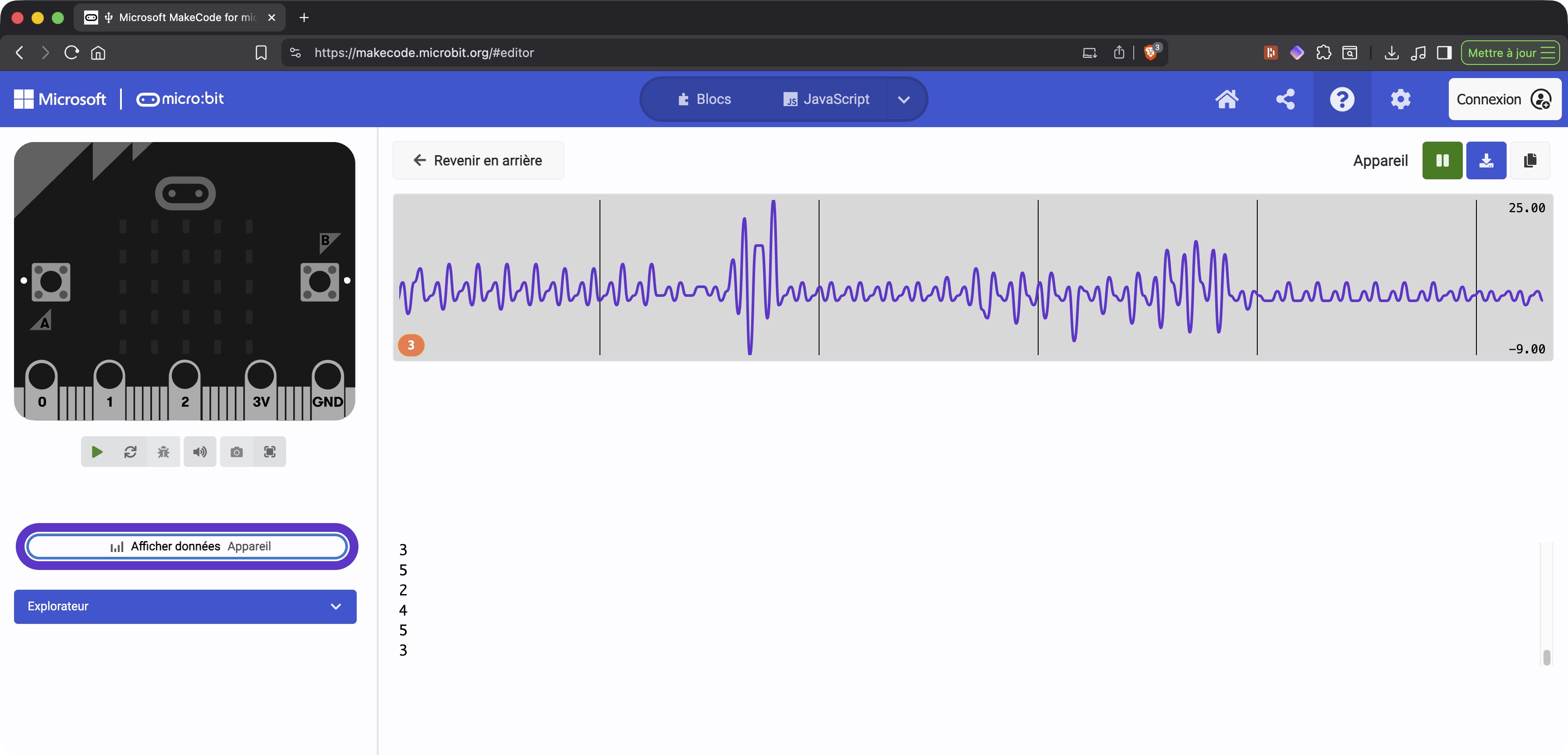Viewport: 1568px width, 755px height.
Task: Mute the simulator sound
Action: pos(200,452)
